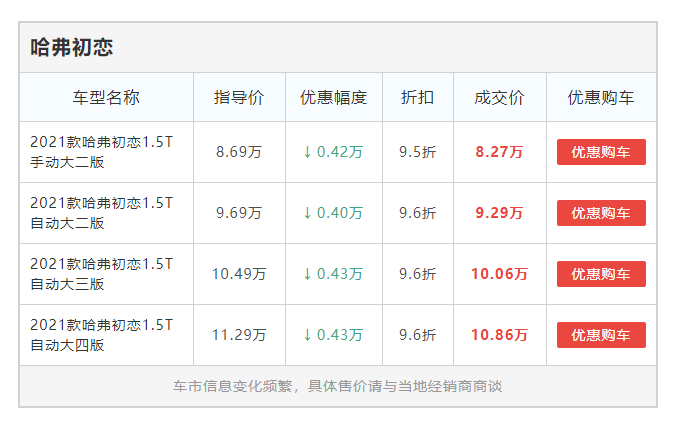
Task: Click 优惠购车 button for 自动大二版 row
Action: pos(601,213)
